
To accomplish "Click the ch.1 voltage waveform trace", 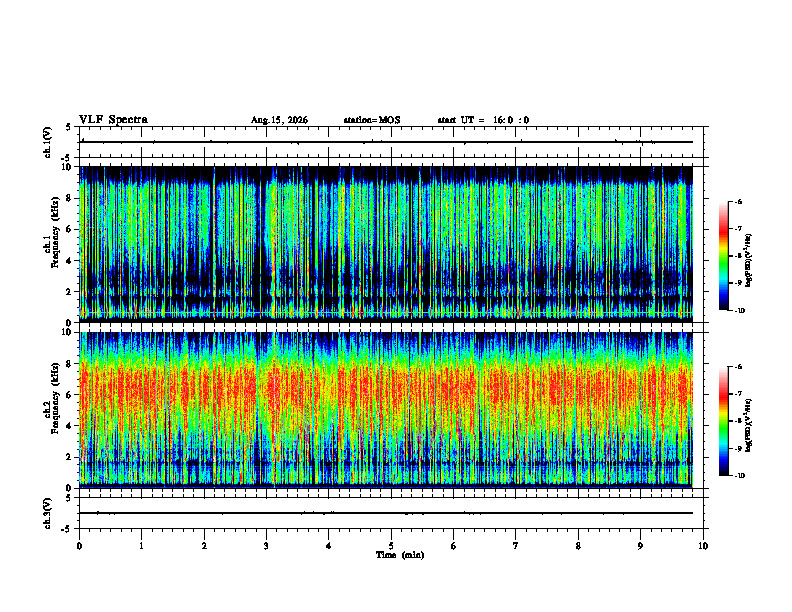I will click(386, 142).
